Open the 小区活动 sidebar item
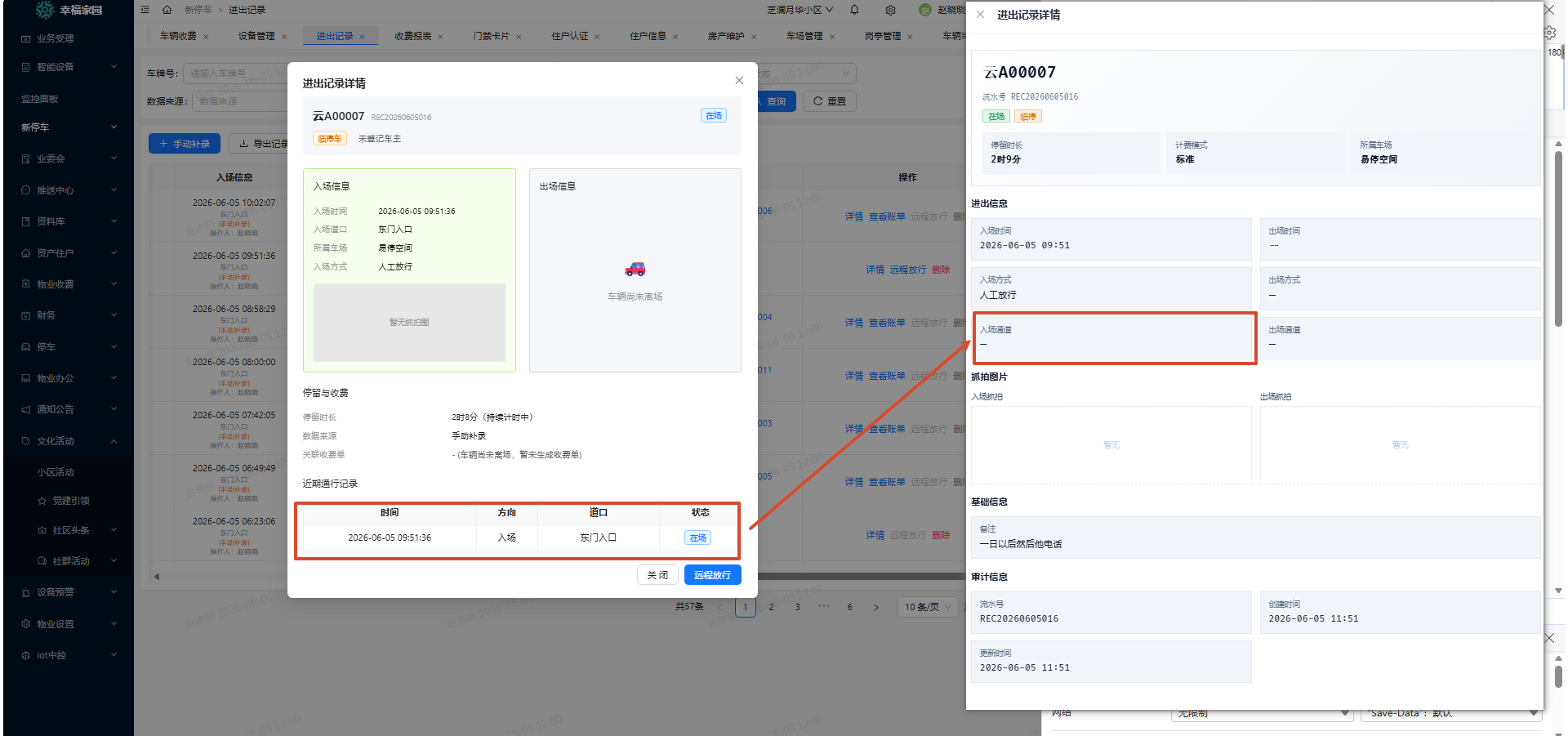The height and width of the screenshot is (736, 1568). (56, 472)
